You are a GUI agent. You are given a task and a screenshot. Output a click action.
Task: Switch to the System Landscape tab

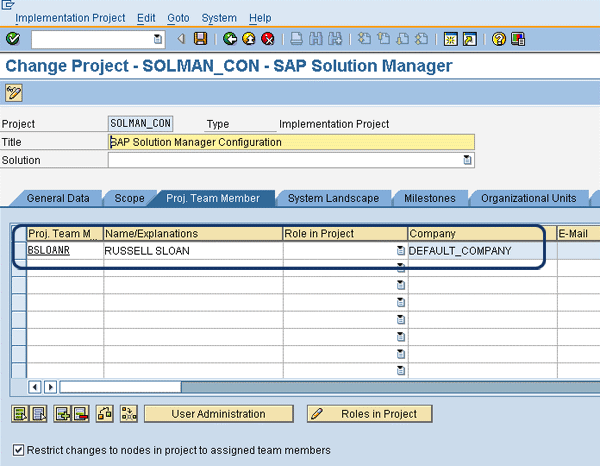pyautogui.click(x=333, y=198)
